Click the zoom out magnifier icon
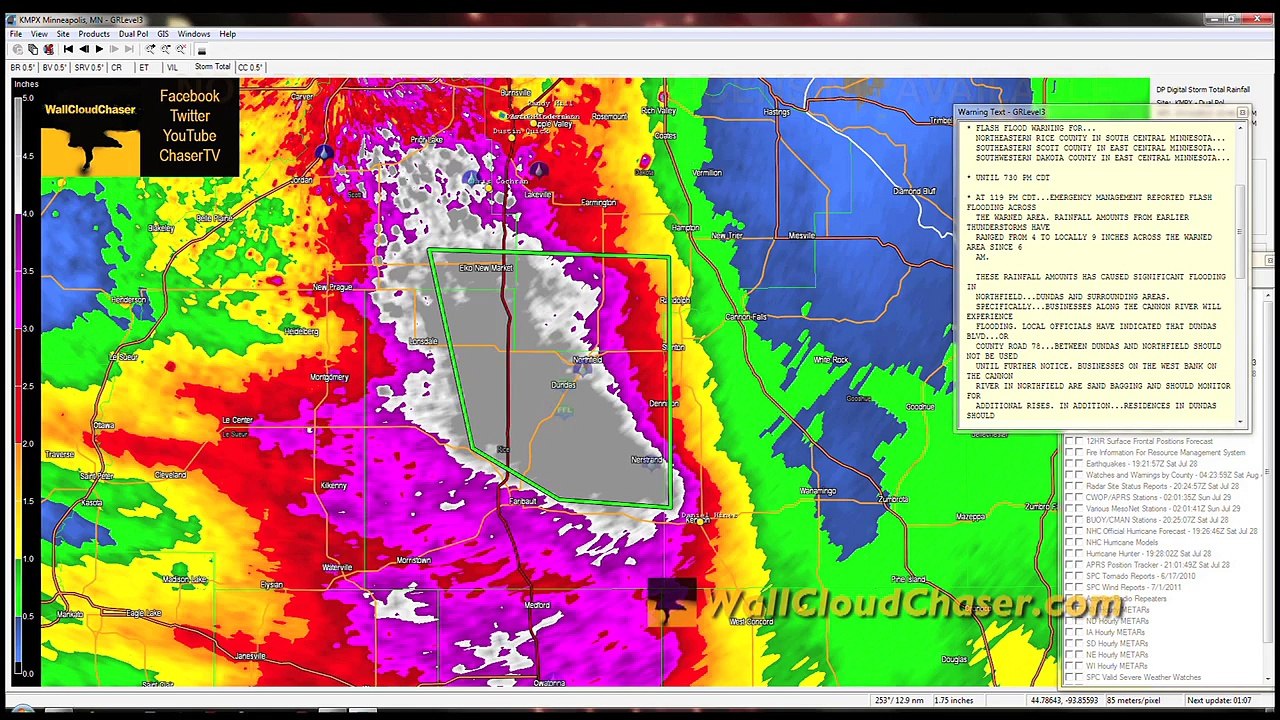Screen dimensions: 1280x720 click(x=165, y=49)
